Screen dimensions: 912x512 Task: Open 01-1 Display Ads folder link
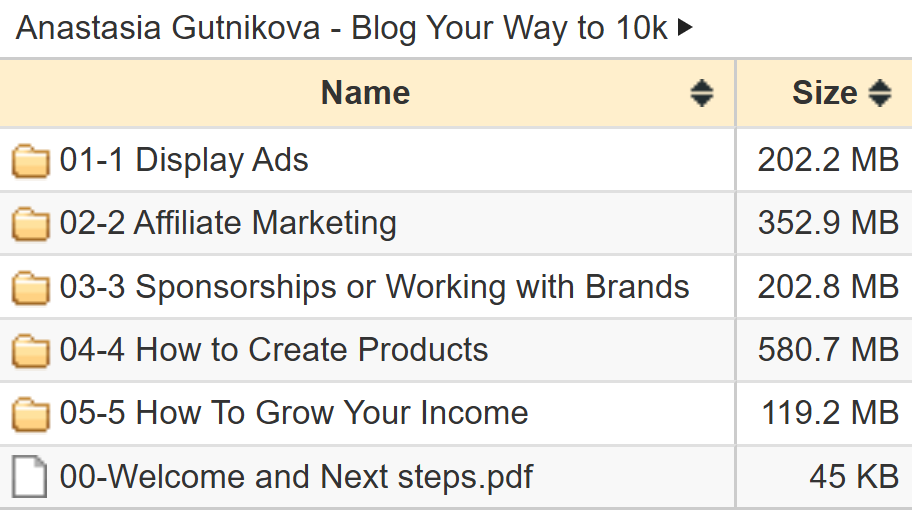click(184, 159)
